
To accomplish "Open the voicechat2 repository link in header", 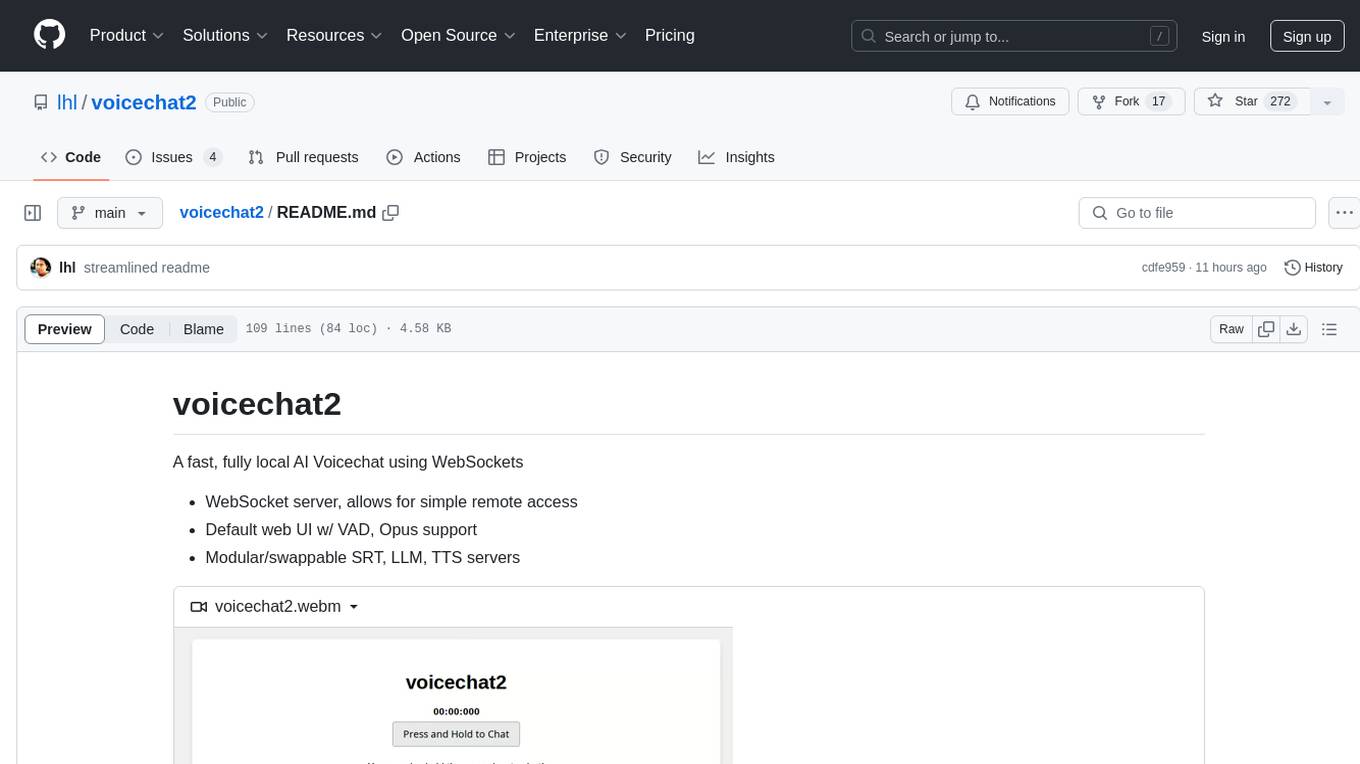I will [144, 102].
